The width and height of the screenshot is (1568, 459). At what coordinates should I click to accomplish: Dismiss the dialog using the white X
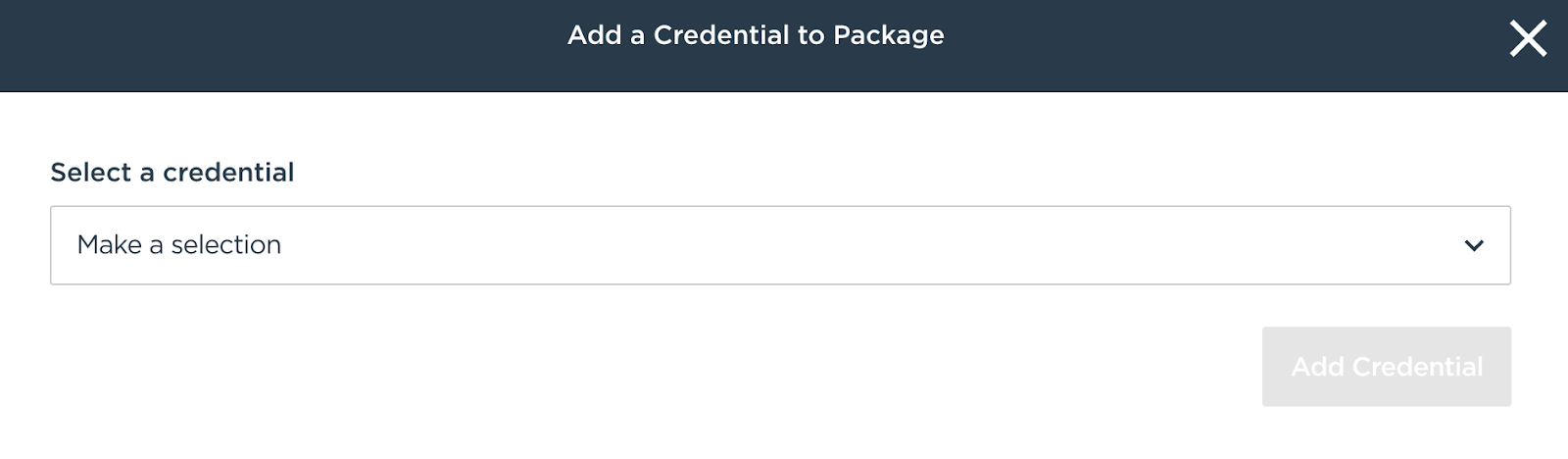[x=1528, y=39]
